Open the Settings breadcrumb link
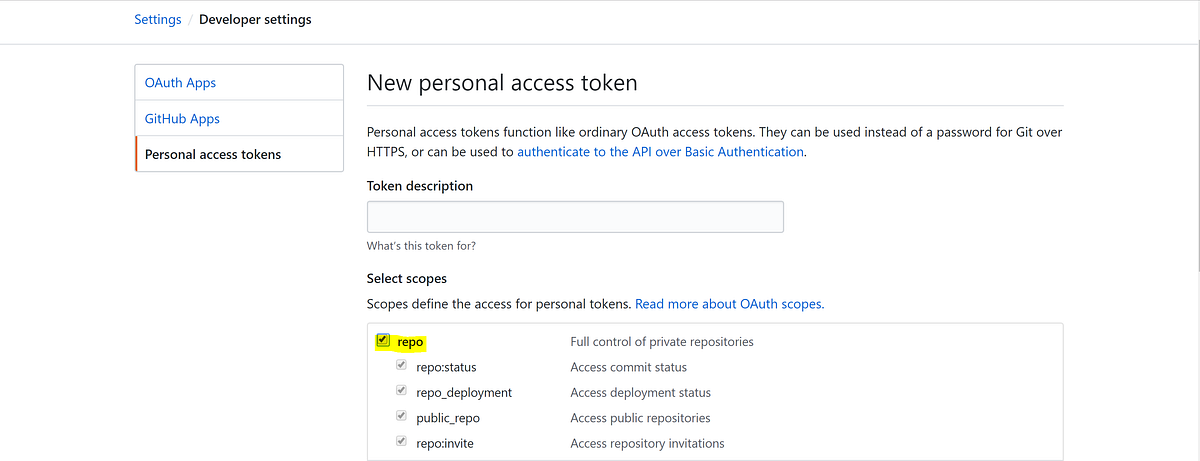1200x461 pixels. pyautogui.click(x=158, y=19)
